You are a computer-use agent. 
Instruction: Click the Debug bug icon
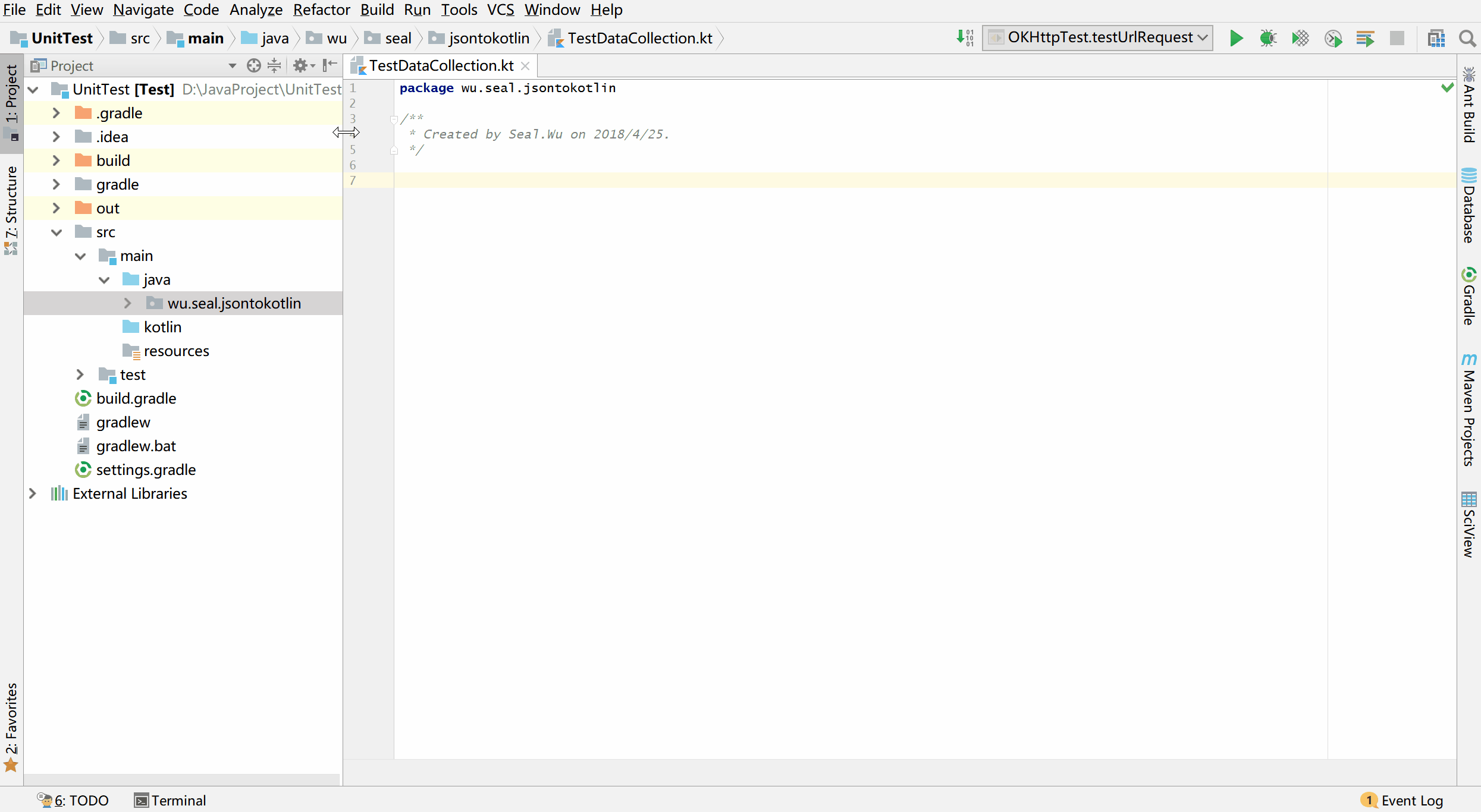coord(1267,38)
